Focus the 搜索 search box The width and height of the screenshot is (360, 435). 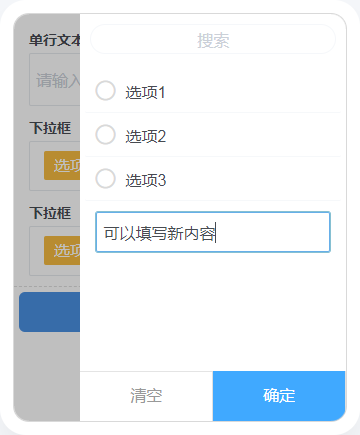click(x=213, y=39)
